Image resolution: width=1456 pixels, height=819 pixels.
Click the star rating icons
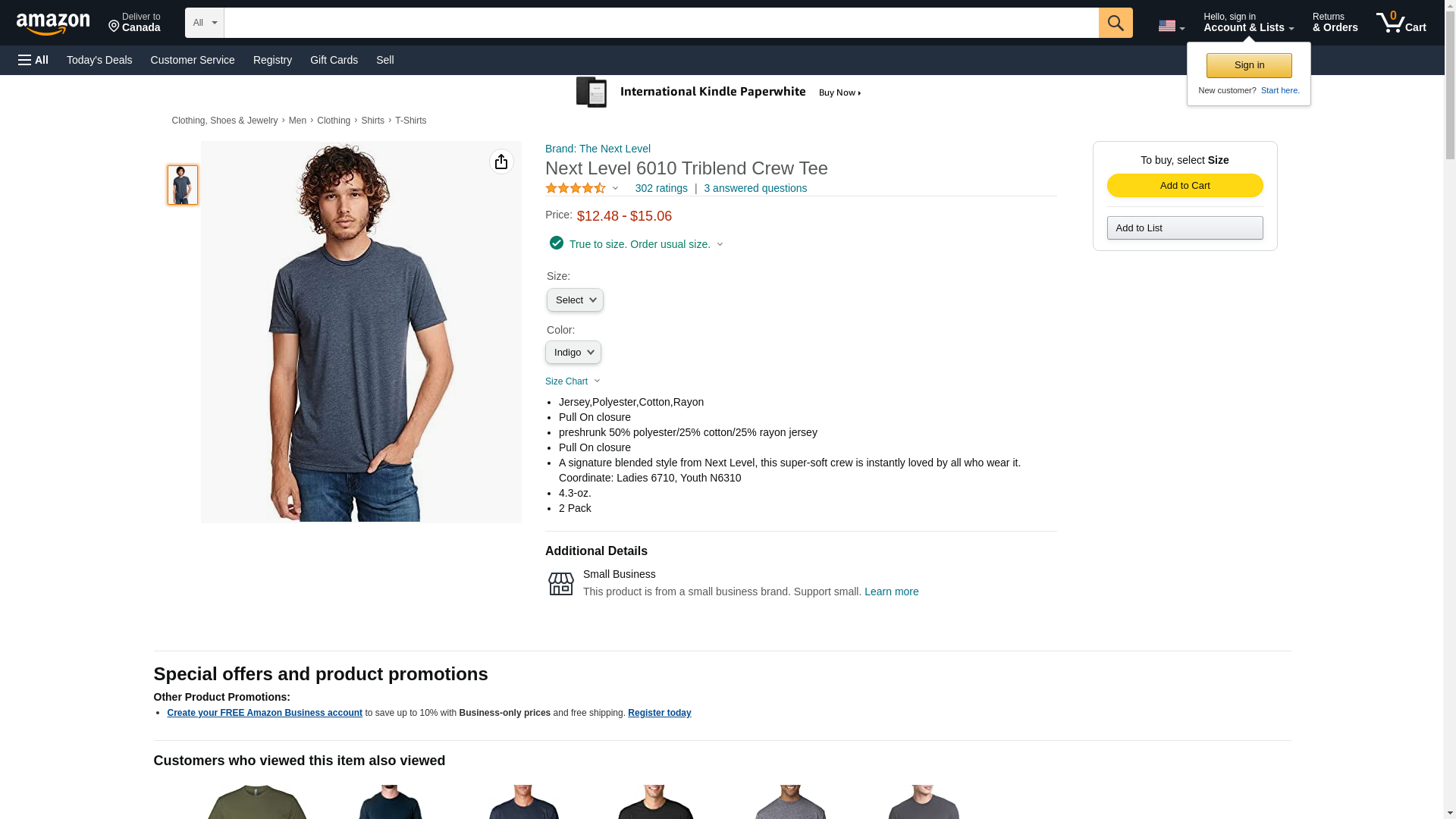point(576,188)
